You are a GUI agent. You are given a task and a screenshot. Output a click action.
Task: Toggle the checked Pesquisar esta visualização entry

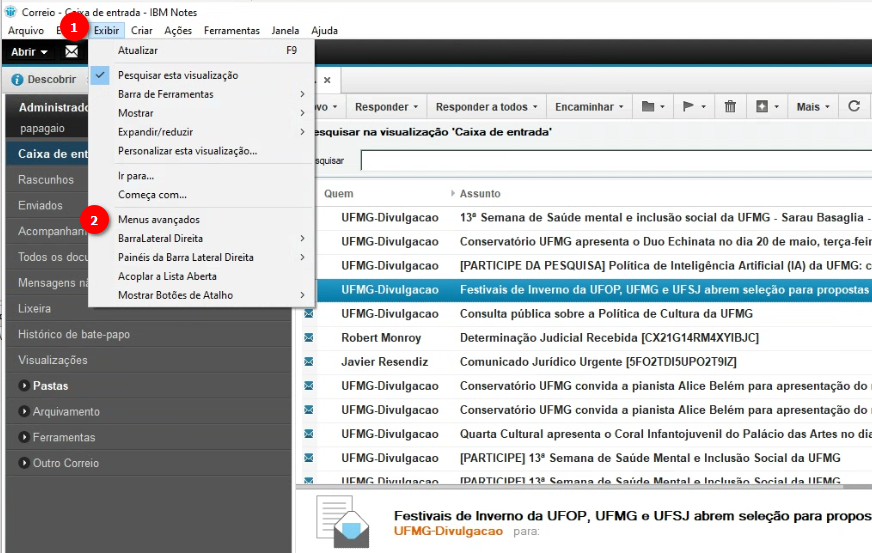pos(202,75)
